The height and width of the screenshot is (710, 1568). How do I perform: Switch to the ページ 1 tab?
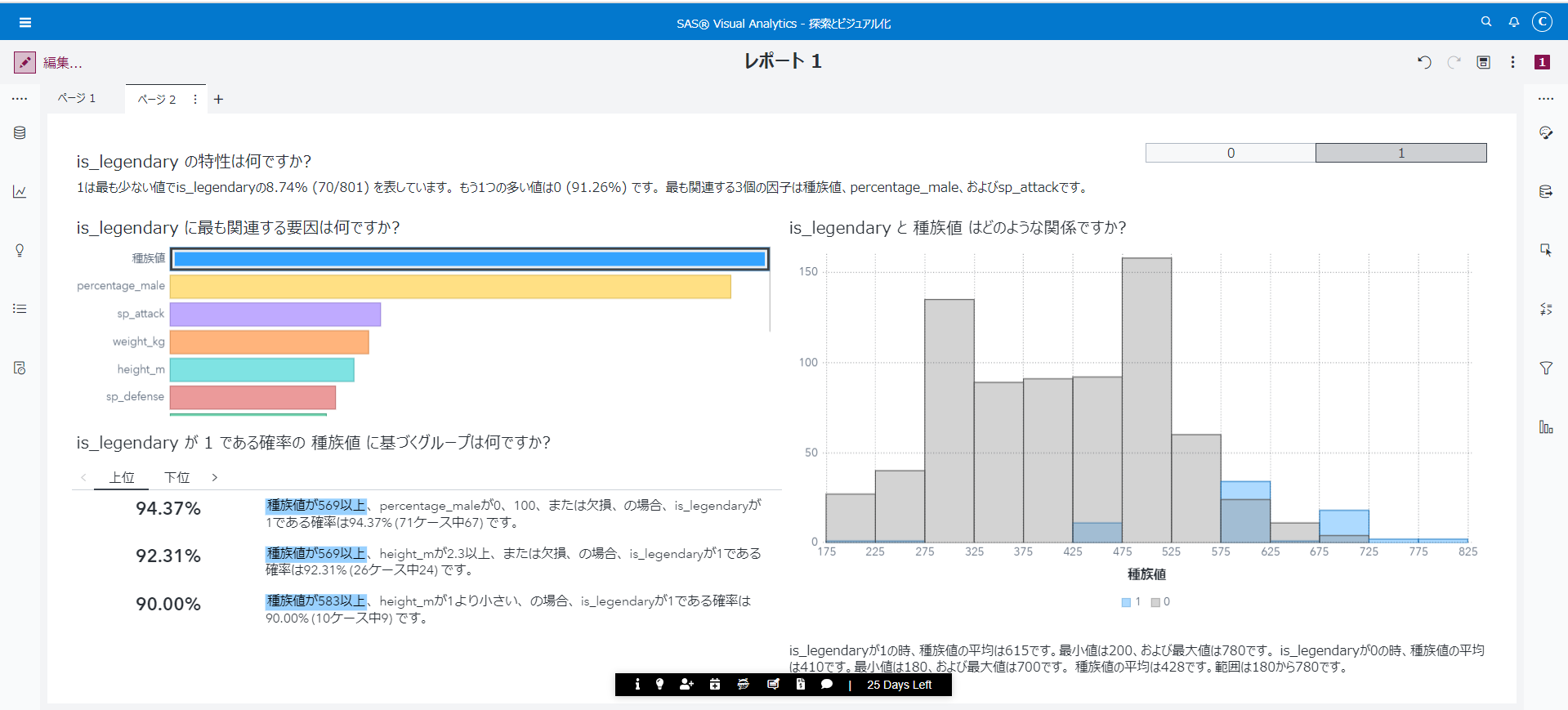[x=77, y=99]
